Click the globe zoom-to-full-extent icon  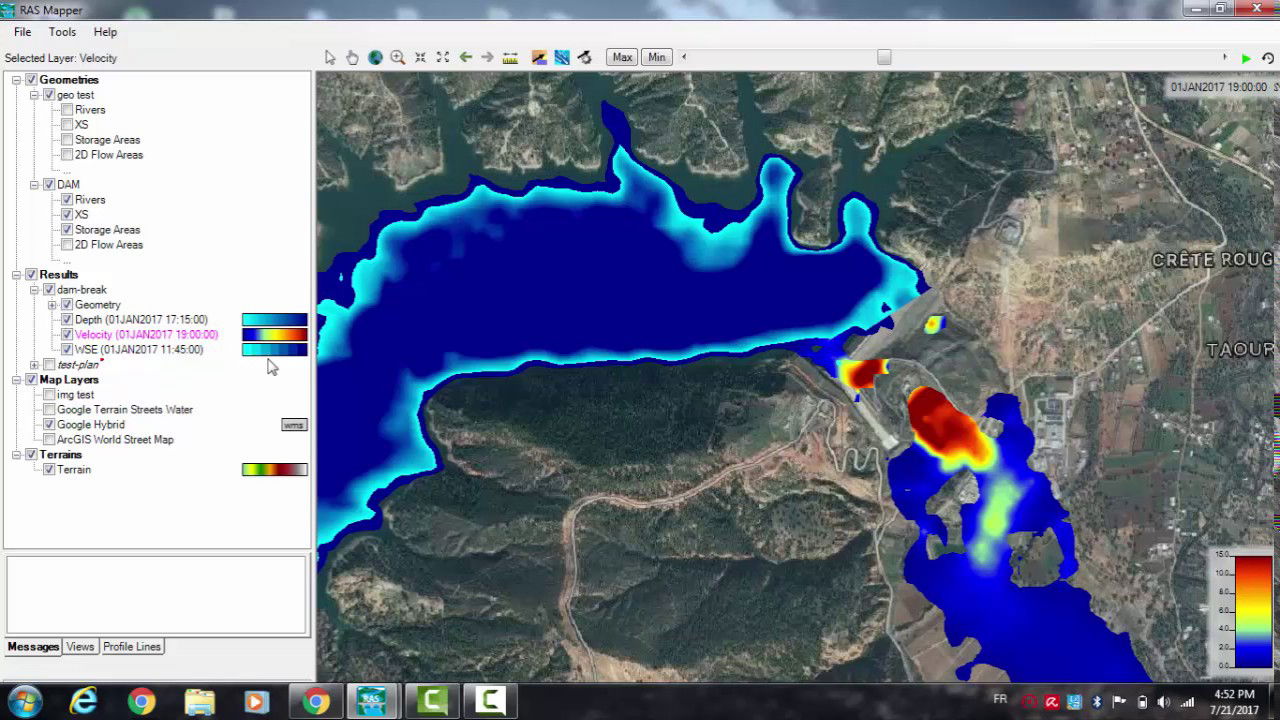click(375, 57)
